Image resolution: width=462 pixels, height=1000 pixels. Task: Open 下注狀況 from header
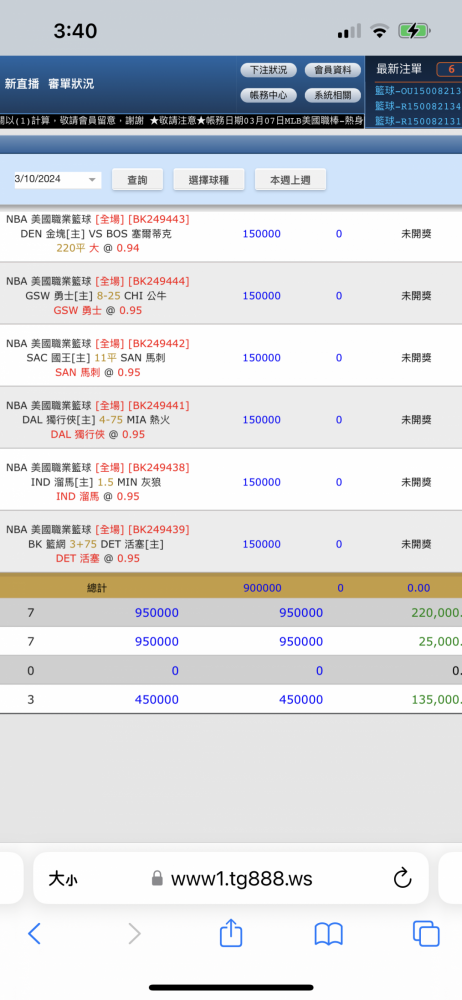(268, 70)
